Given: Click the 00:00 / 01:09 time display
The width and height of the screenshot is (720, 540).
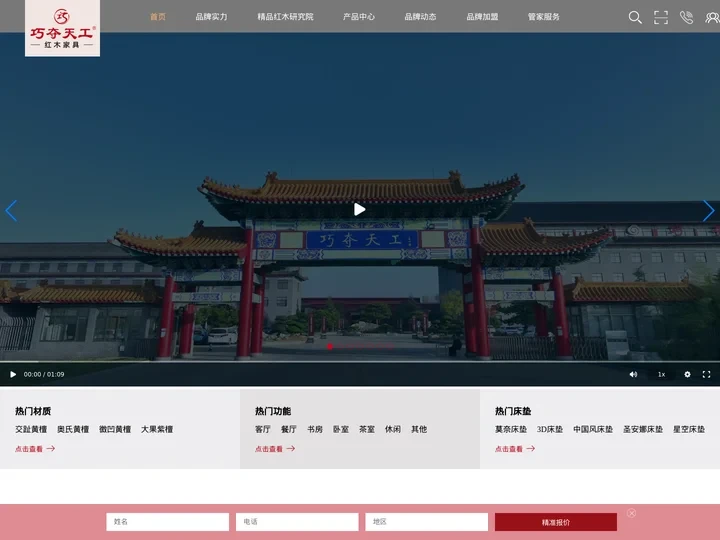Looking at the screenshot, I should click(x=44, y=374).
